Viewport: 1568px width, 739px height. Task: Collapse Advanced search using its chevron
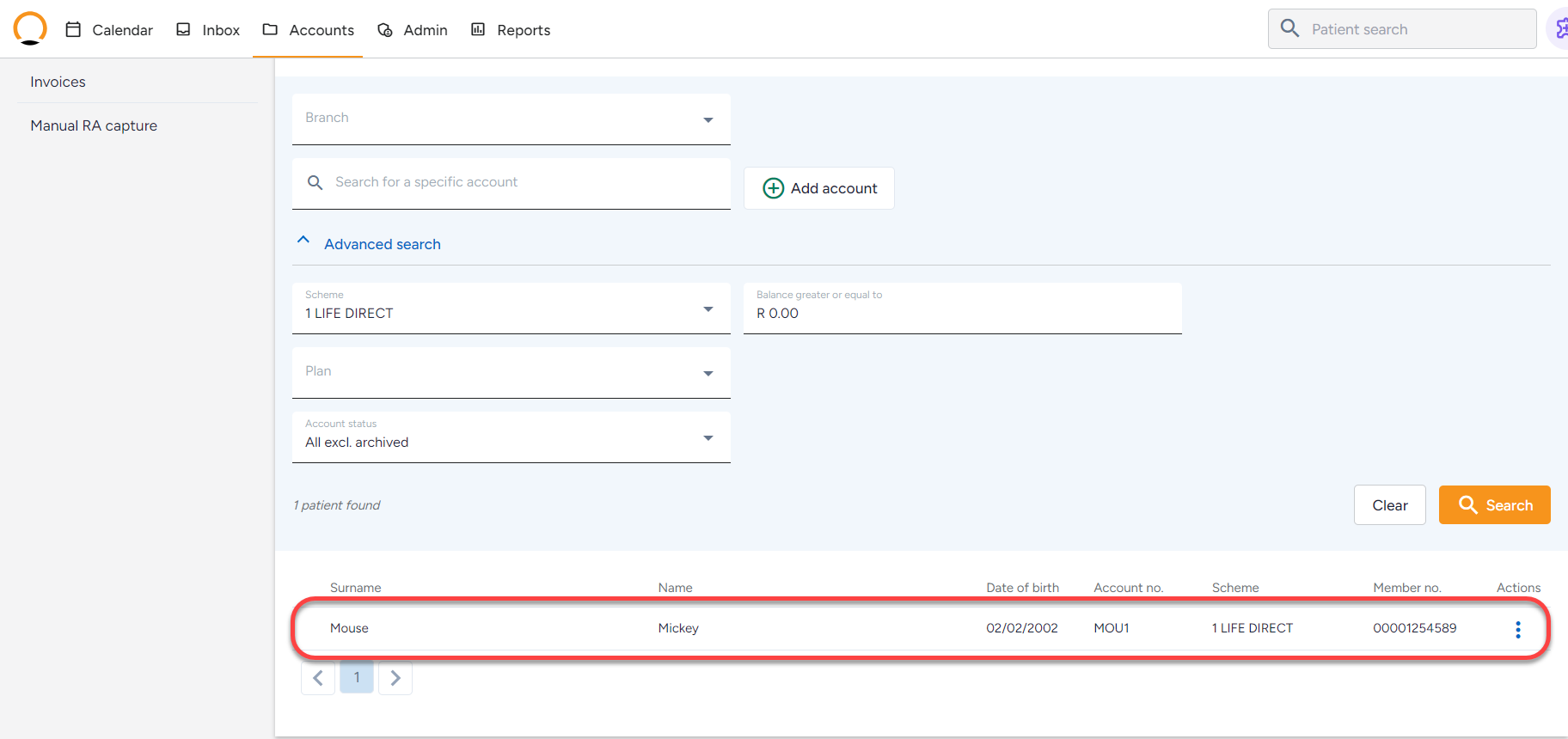(303, 241)
